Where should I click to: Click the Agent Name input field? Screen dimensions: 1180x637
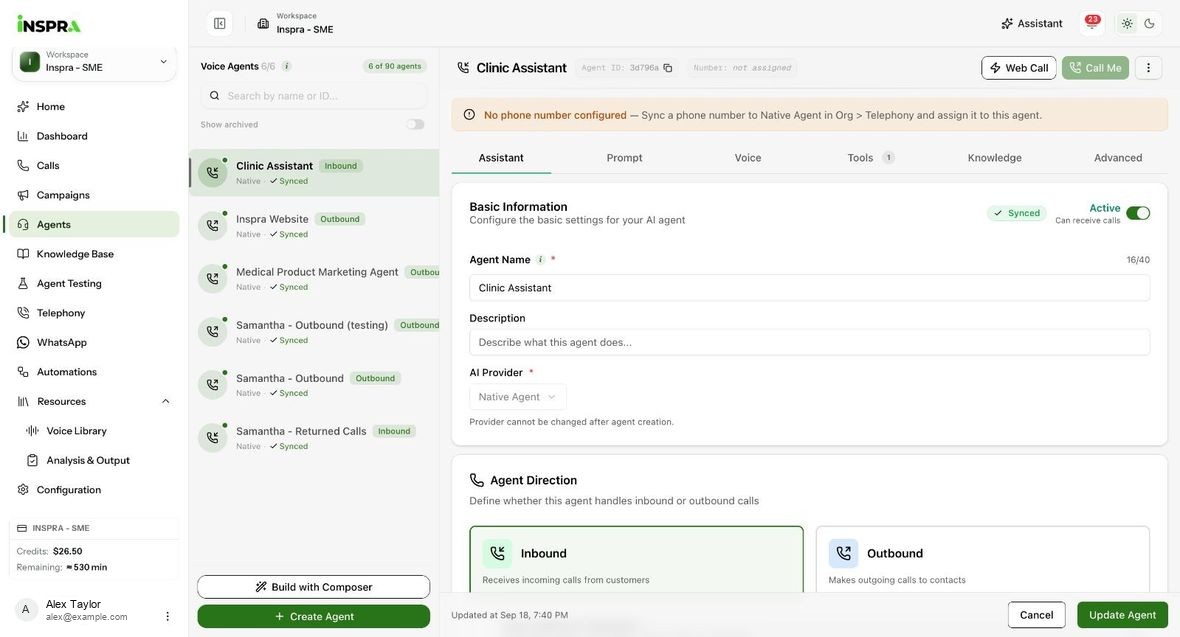809,288
